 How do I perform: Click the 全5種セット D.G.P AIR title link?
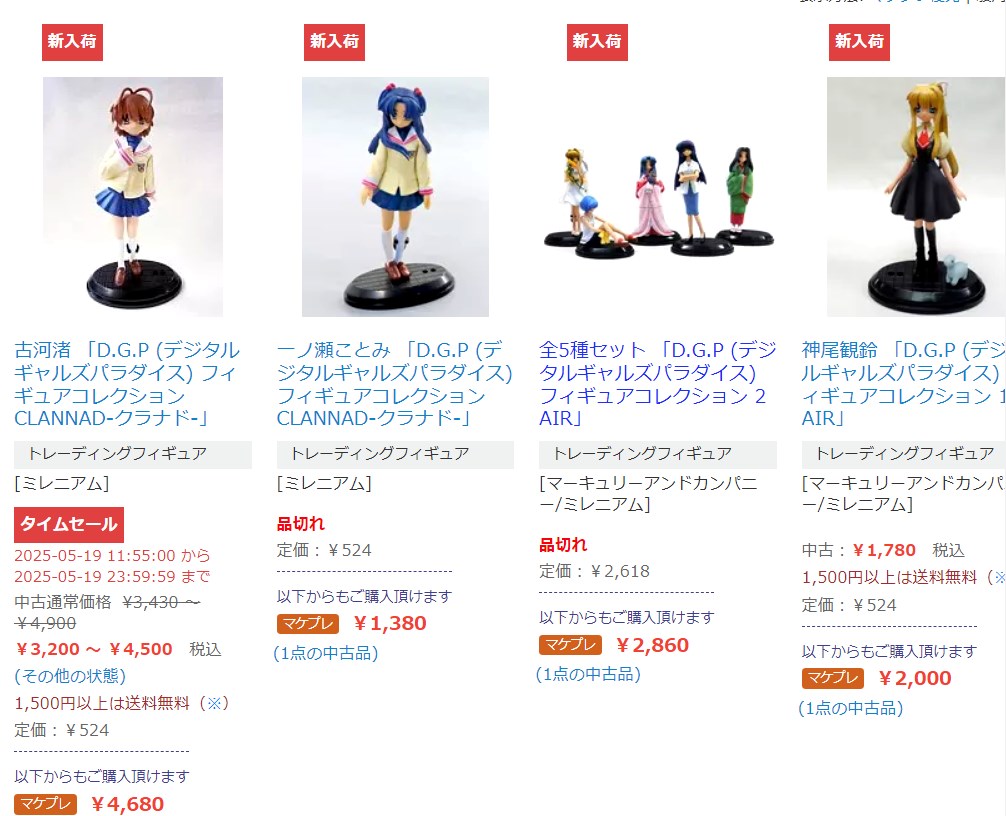[658, 384]
